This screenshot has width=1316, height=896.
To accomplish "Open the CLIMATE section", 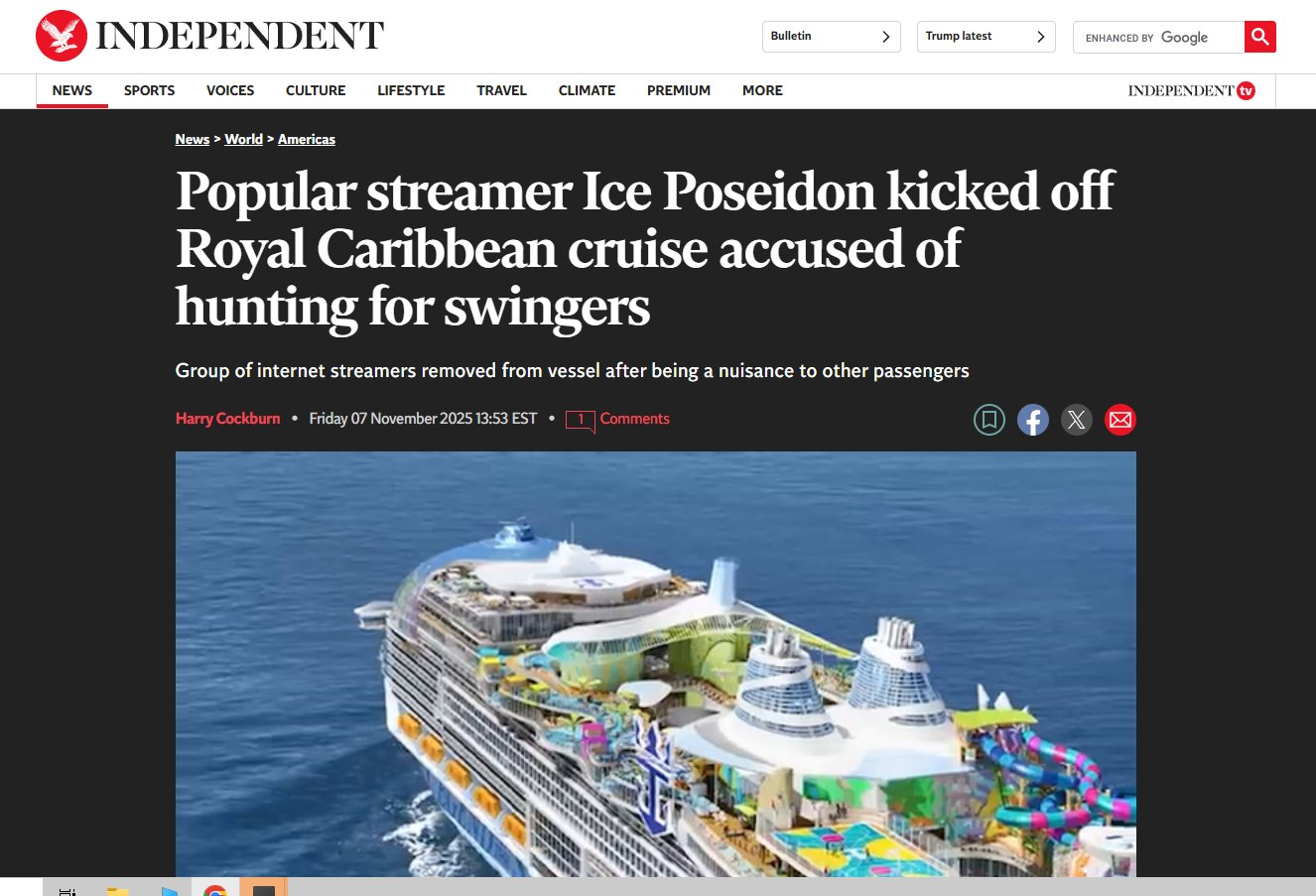I will click(587, 90).
